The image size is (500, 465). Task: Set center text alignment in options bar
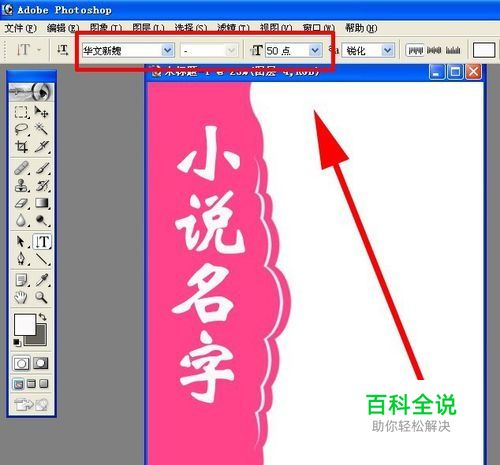click(x=434, y=50)
